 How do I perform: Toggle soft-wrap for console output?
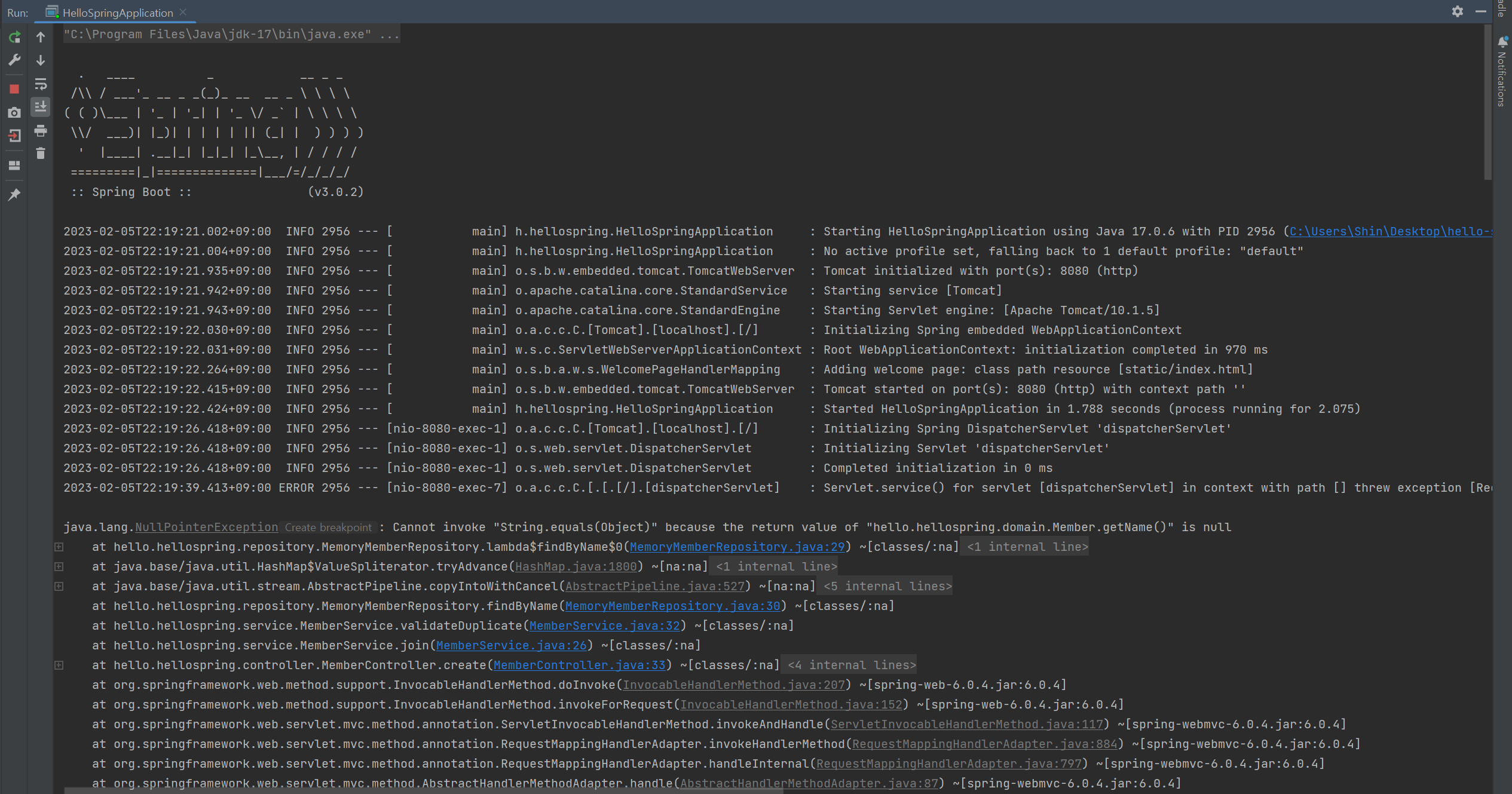(x=41, y=84)
